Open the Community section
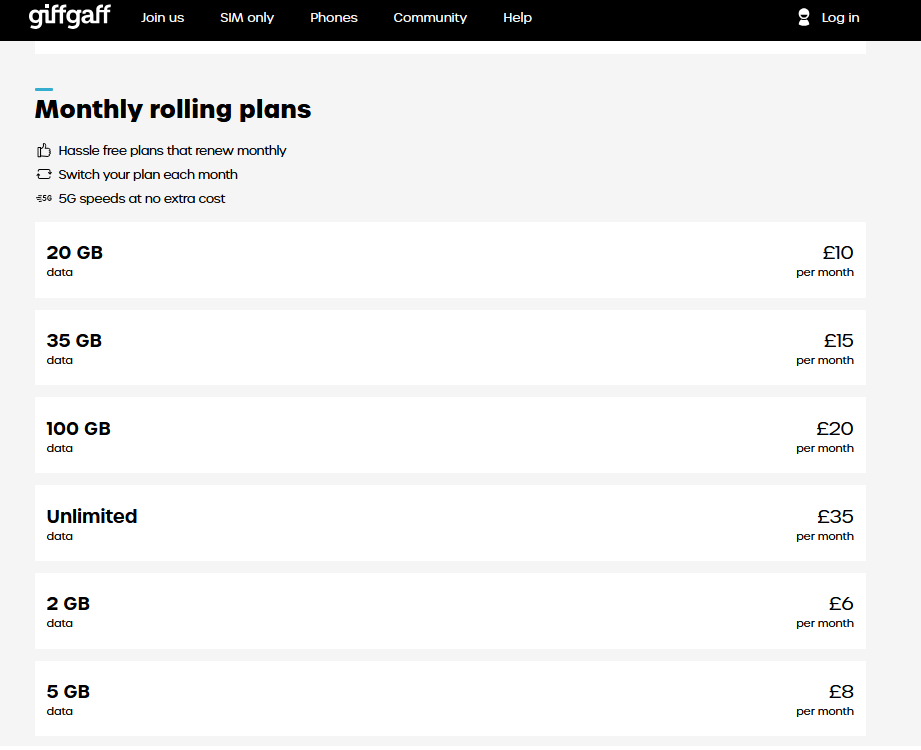921x750 pixels. coord(430,18)
